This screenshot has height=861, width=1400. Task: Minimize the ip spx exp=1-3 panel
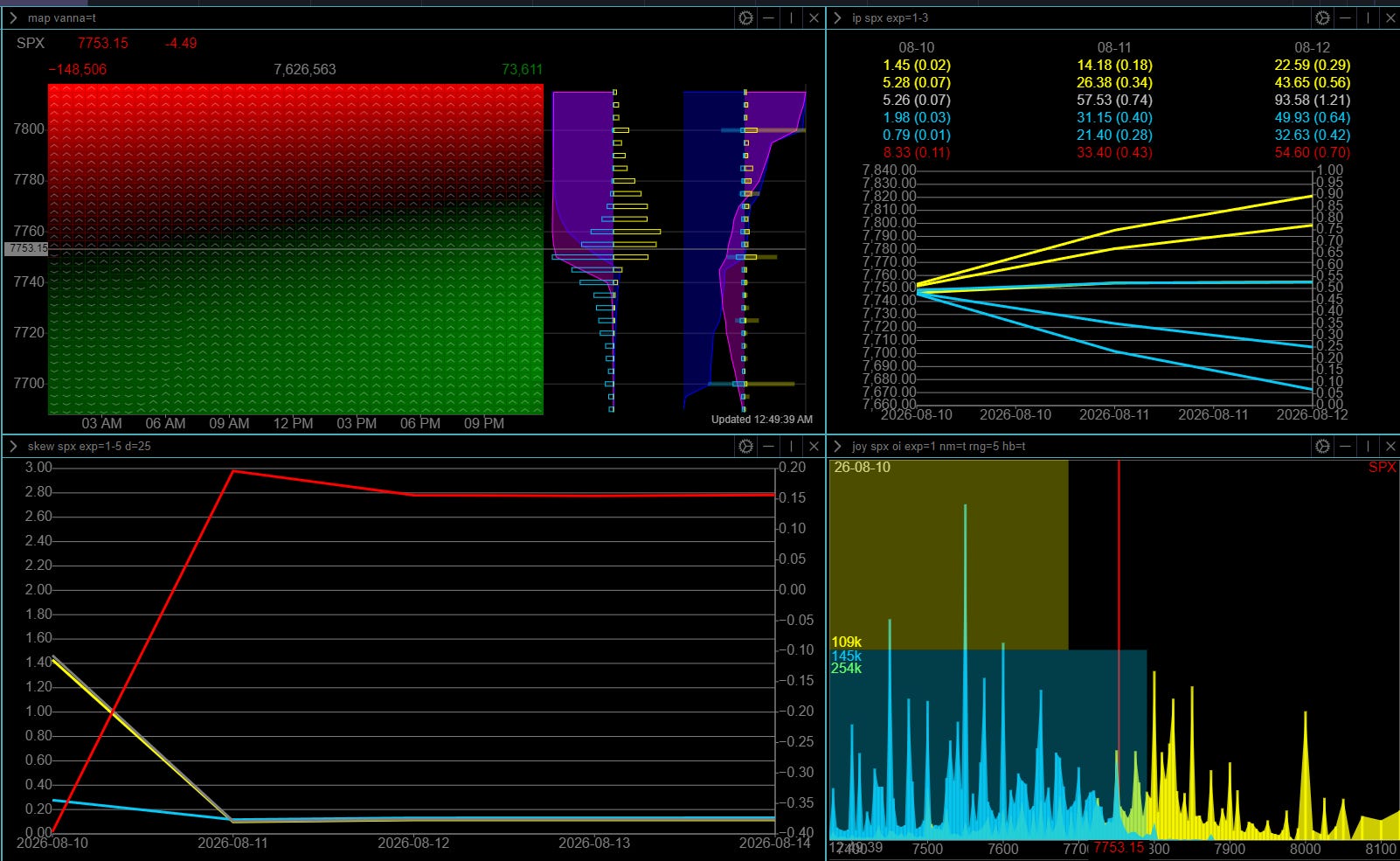pyautogui.click(x=1346, y=17)
